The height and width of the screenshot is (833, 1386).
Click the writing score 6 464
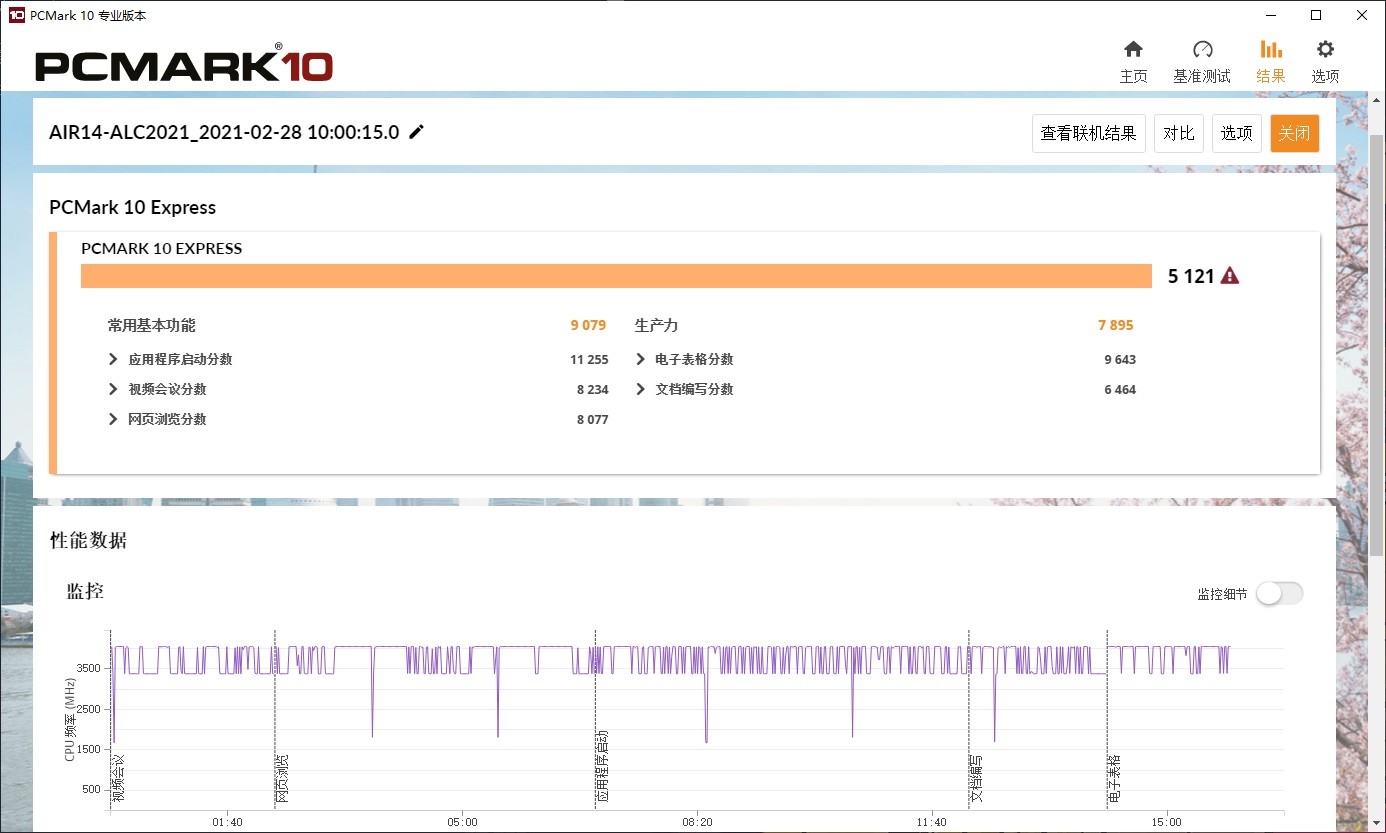(1120, 389)
